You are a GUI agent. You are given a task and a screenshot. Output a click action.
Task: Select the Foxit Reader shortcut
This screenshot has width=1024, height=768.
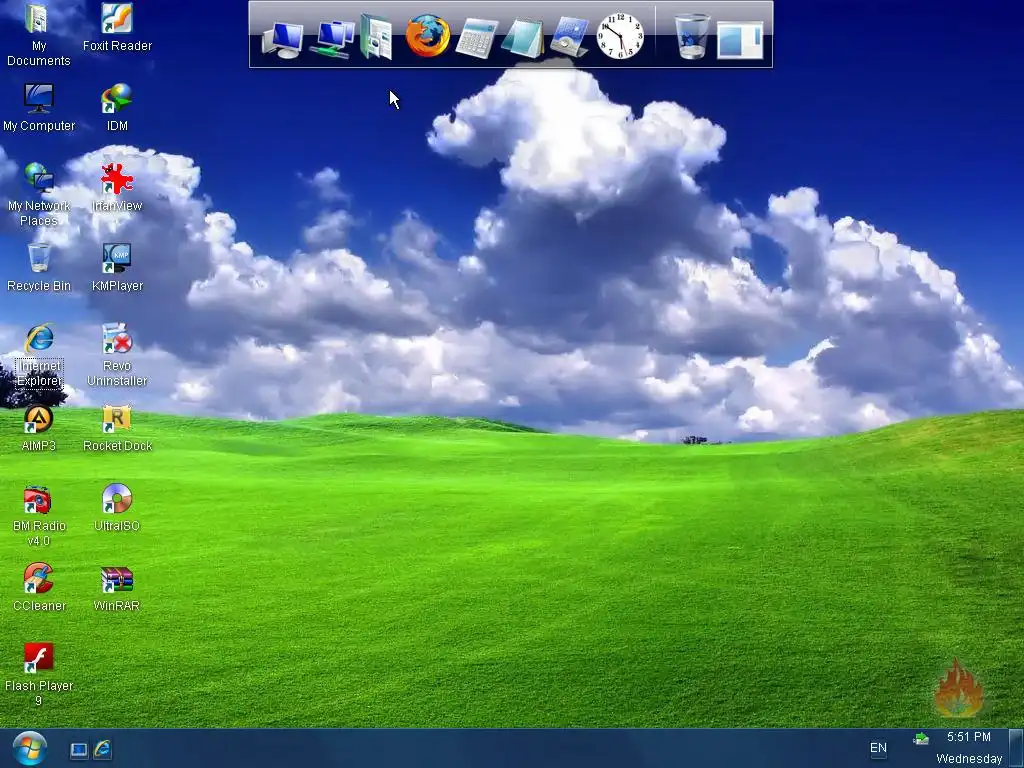tap(117, 27)
